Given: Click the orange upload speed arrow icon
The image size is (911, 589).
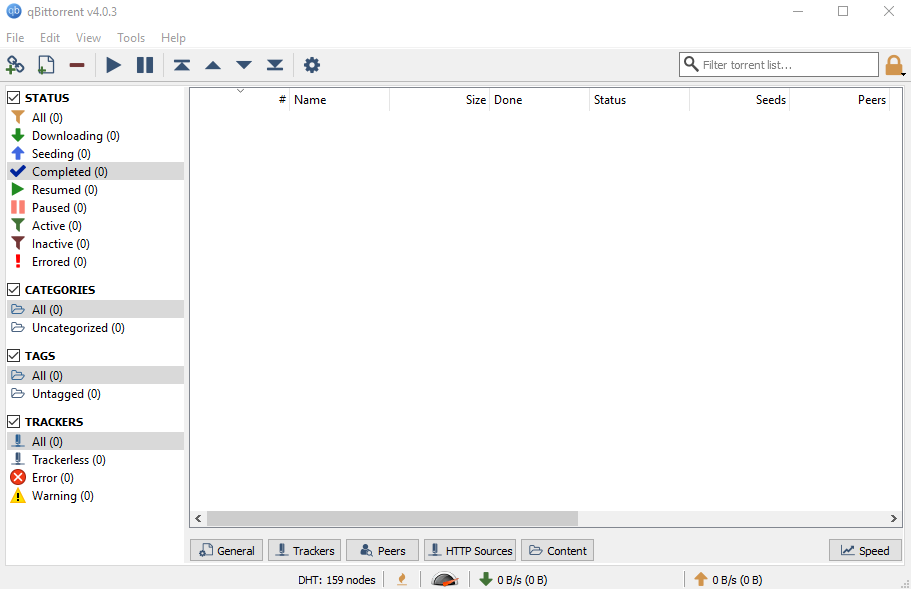Looking at the screenshot, I should tap(701, 579).
